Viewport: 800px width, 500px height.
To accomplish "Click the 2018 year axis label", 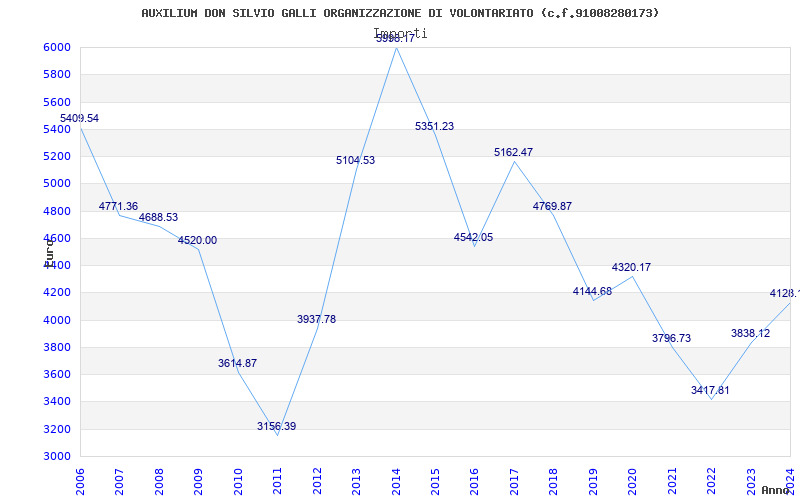I will click(x=554, y=482).
